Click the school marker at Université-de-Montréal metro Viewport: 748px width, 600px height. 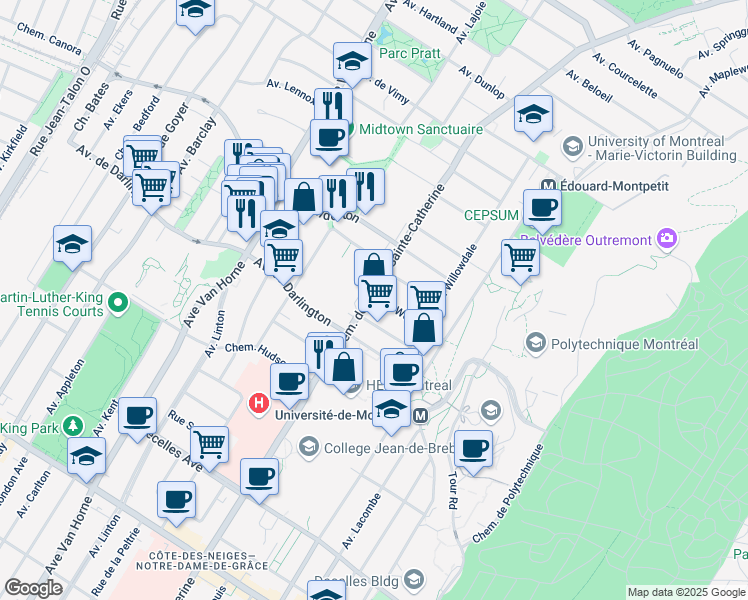click(391, 410)
